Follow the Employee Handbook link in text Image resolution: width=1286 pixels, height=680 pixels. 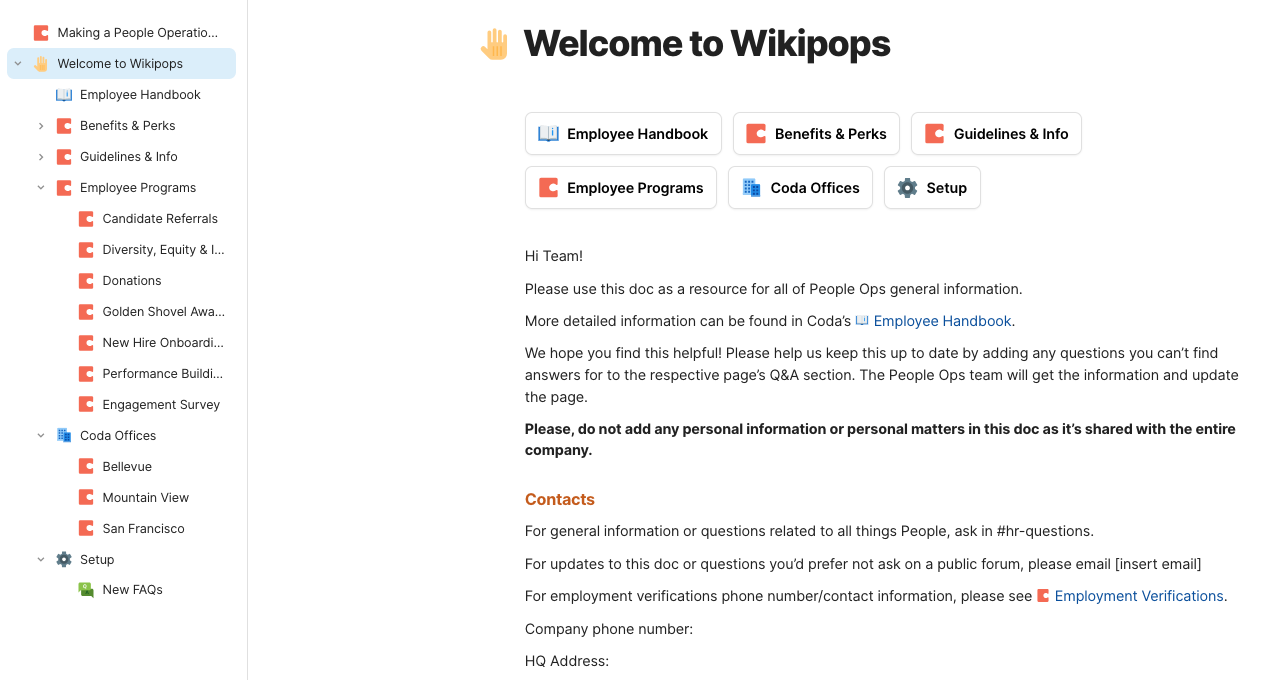click(942, 321)
